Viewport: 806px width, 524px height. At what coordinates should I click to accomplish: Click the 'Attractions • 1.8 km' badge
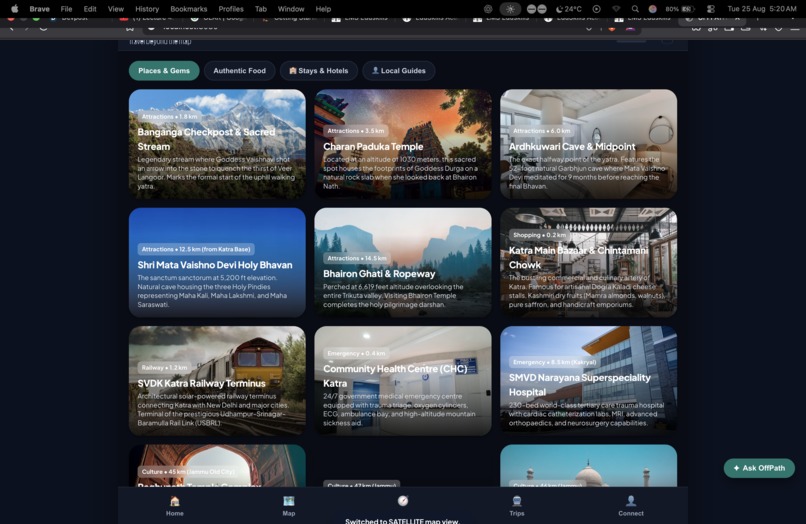click(169, 117)
